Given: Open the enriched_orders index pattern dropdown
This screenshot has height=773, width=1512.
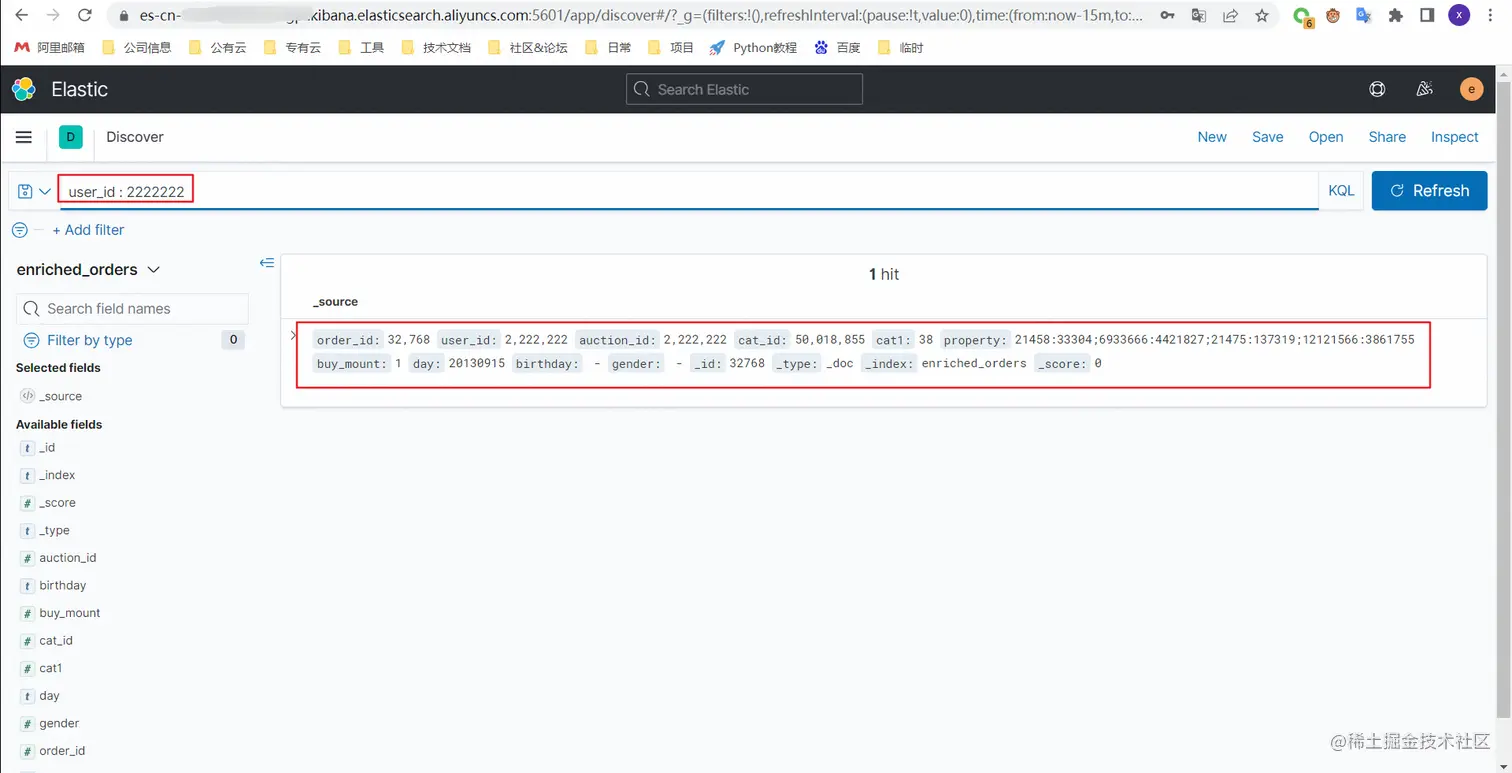Looking at the screenshot, I should 88,269.
